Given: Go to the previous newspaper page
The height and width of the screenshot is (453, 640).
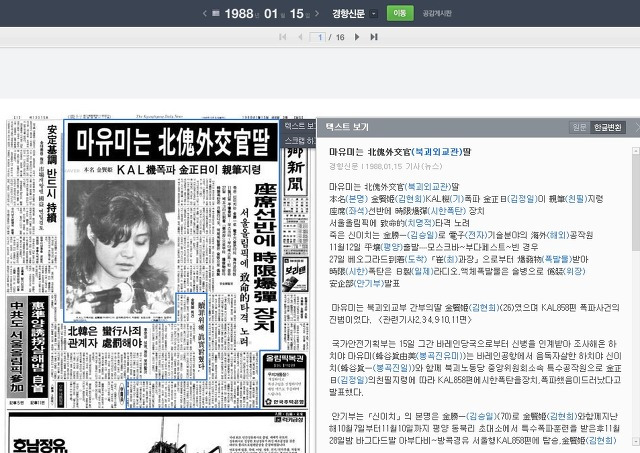Looking at the screenshot, I should pyautogui.click(x=300, y=37).
